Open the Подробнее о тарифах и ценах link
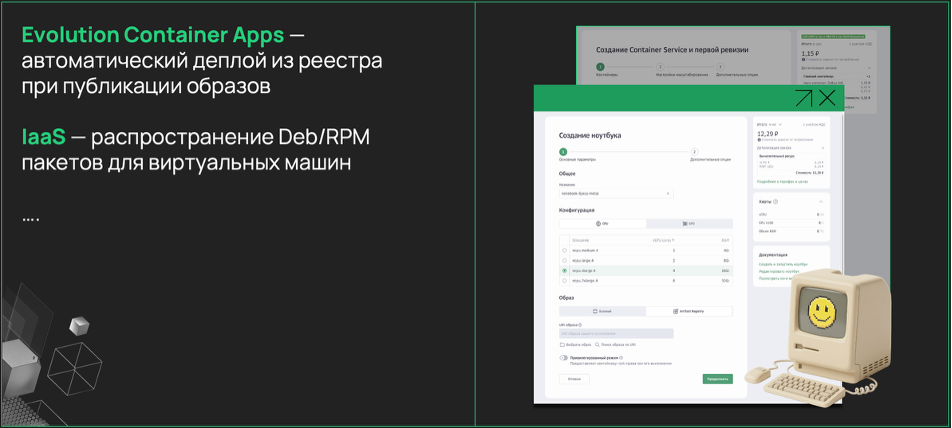Screen dimensions: 952x428 782,182
